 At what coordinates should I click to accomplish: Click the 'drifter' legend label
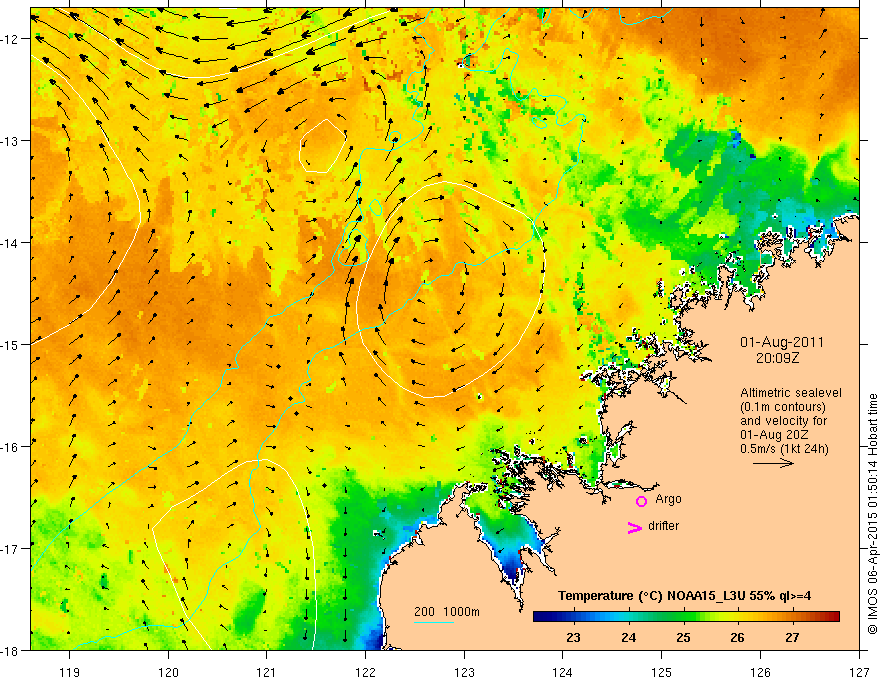[663, 526]
